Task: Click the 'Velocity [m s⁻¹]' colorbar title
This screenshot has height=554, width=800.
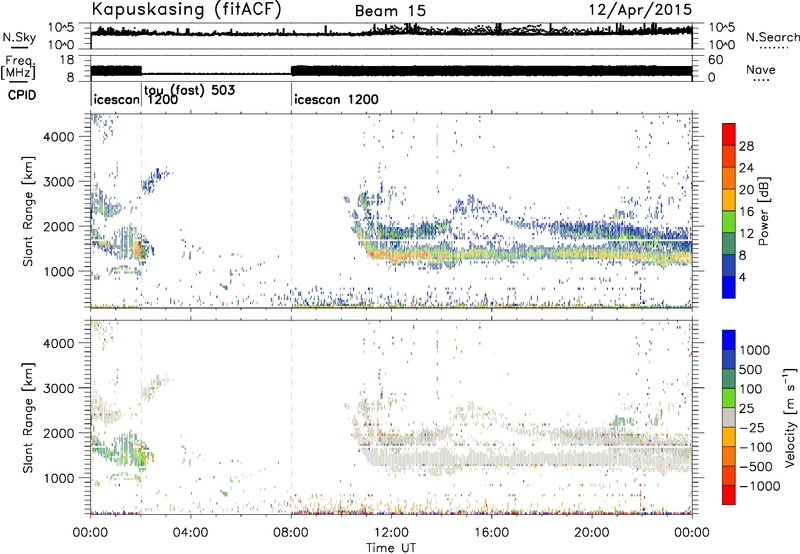Action: point(789,417)
